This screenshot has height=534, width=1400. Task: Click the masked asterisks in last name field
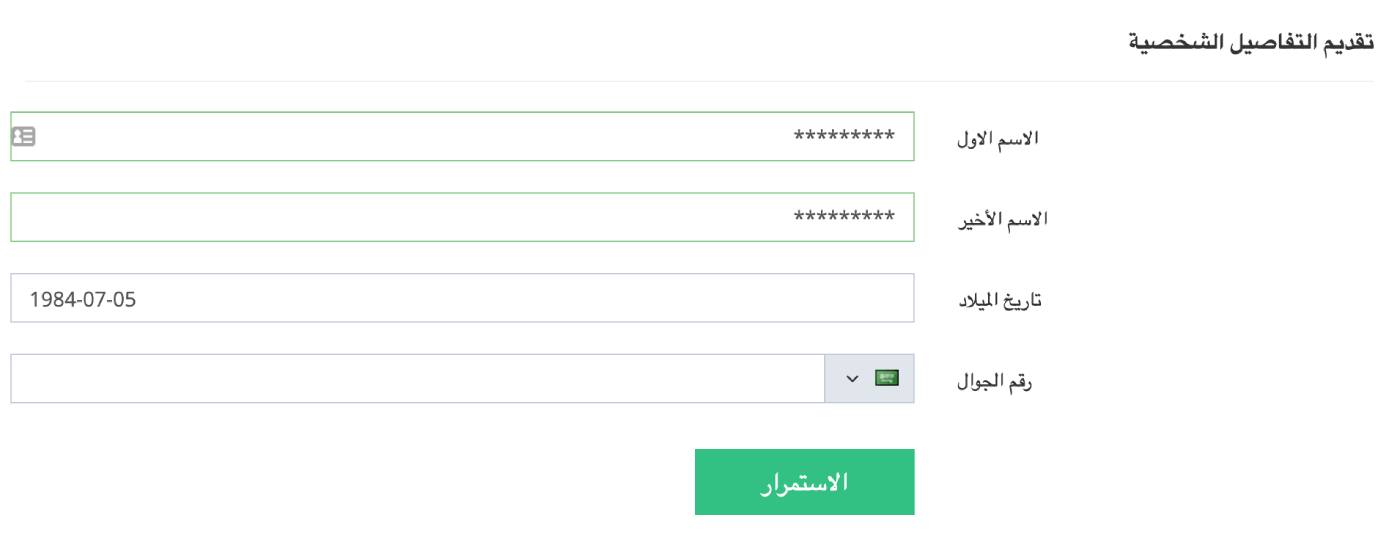click(844, 217)
